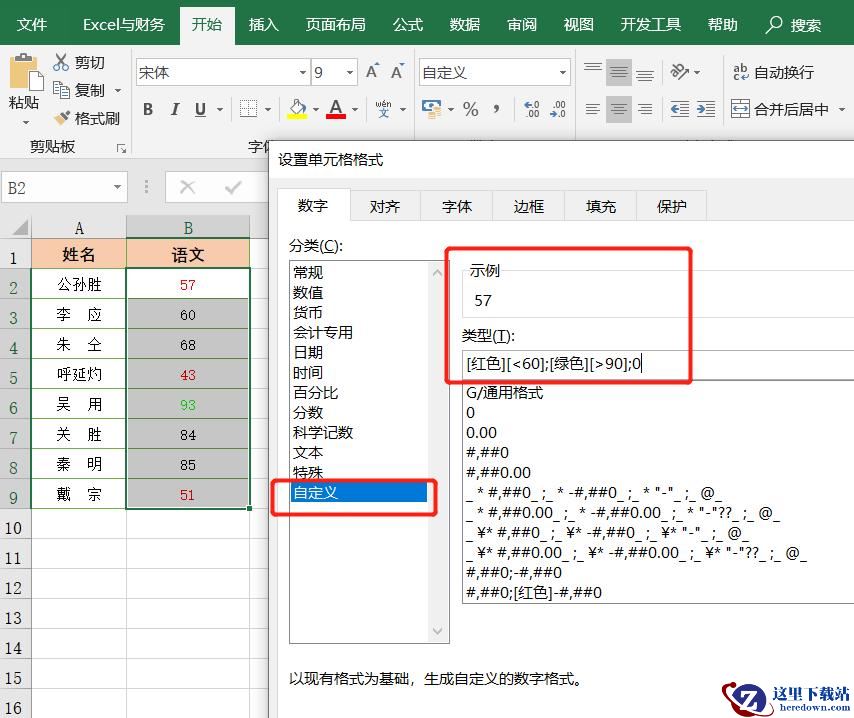Viewport: 854px width, 718px height.
Task: Open fill color dropdown arrow
Action: point(316,109)
